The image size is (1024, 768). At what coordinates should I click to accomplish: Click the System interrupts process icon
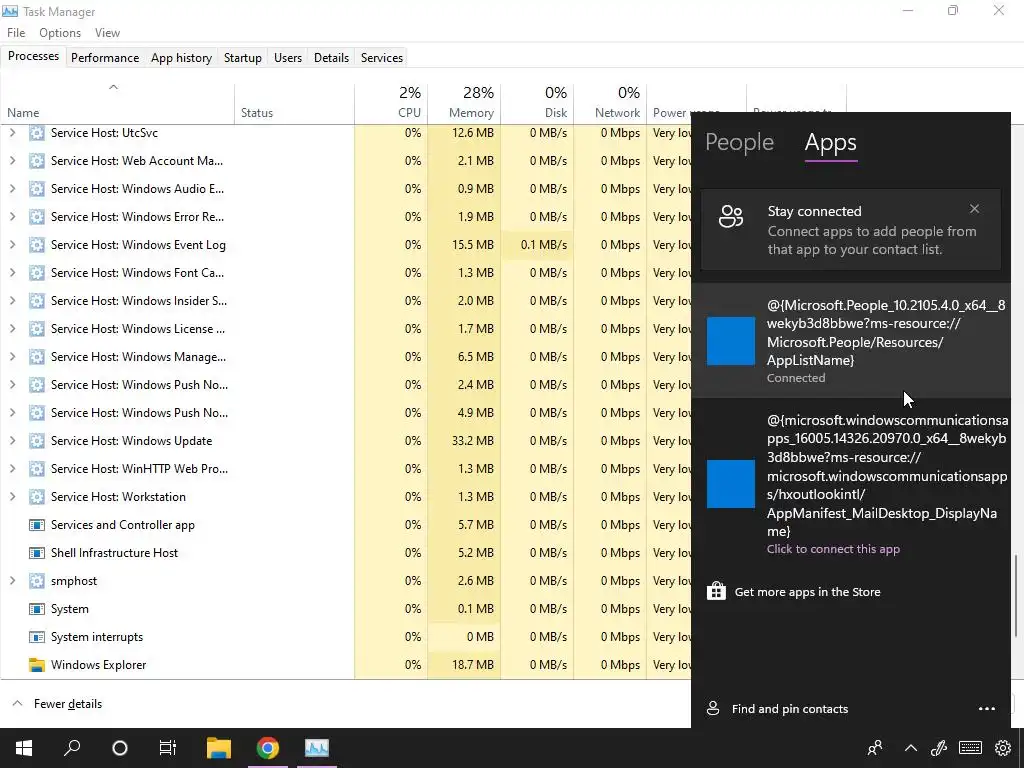37,637
